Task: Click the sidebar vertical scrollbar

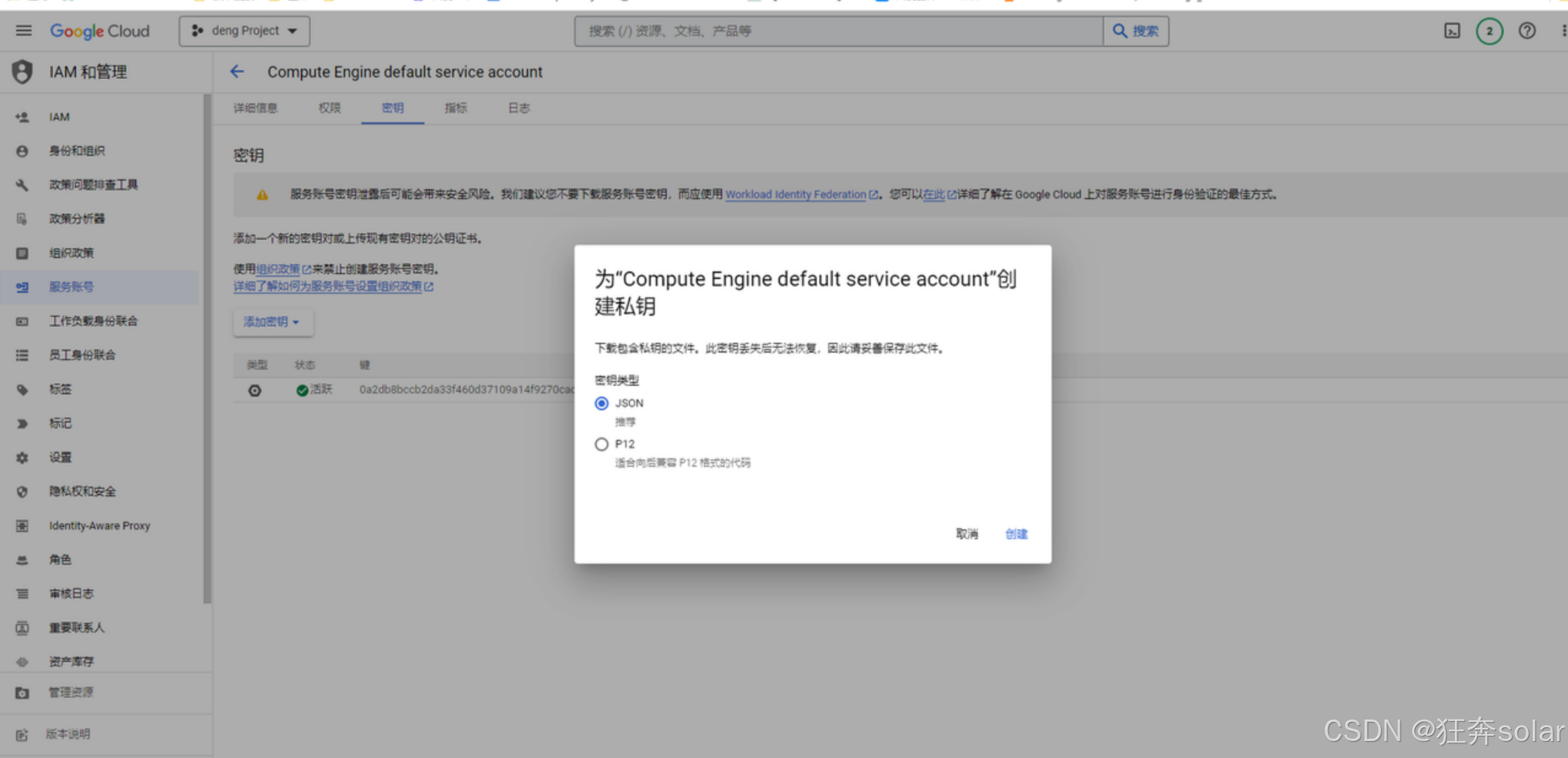Action: point(207,349)
